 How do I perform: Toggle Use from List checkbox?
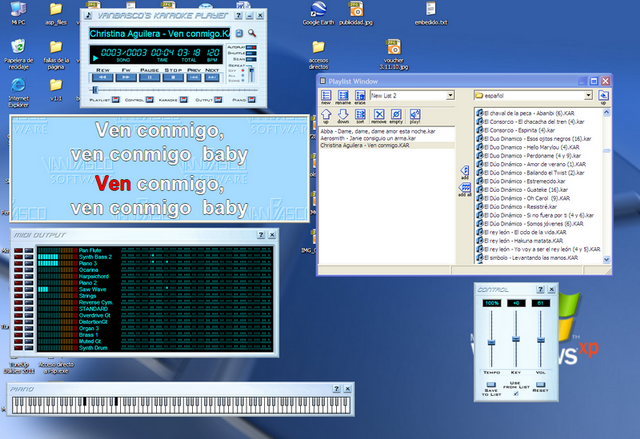pyautogui.click(x=516, y=393)
